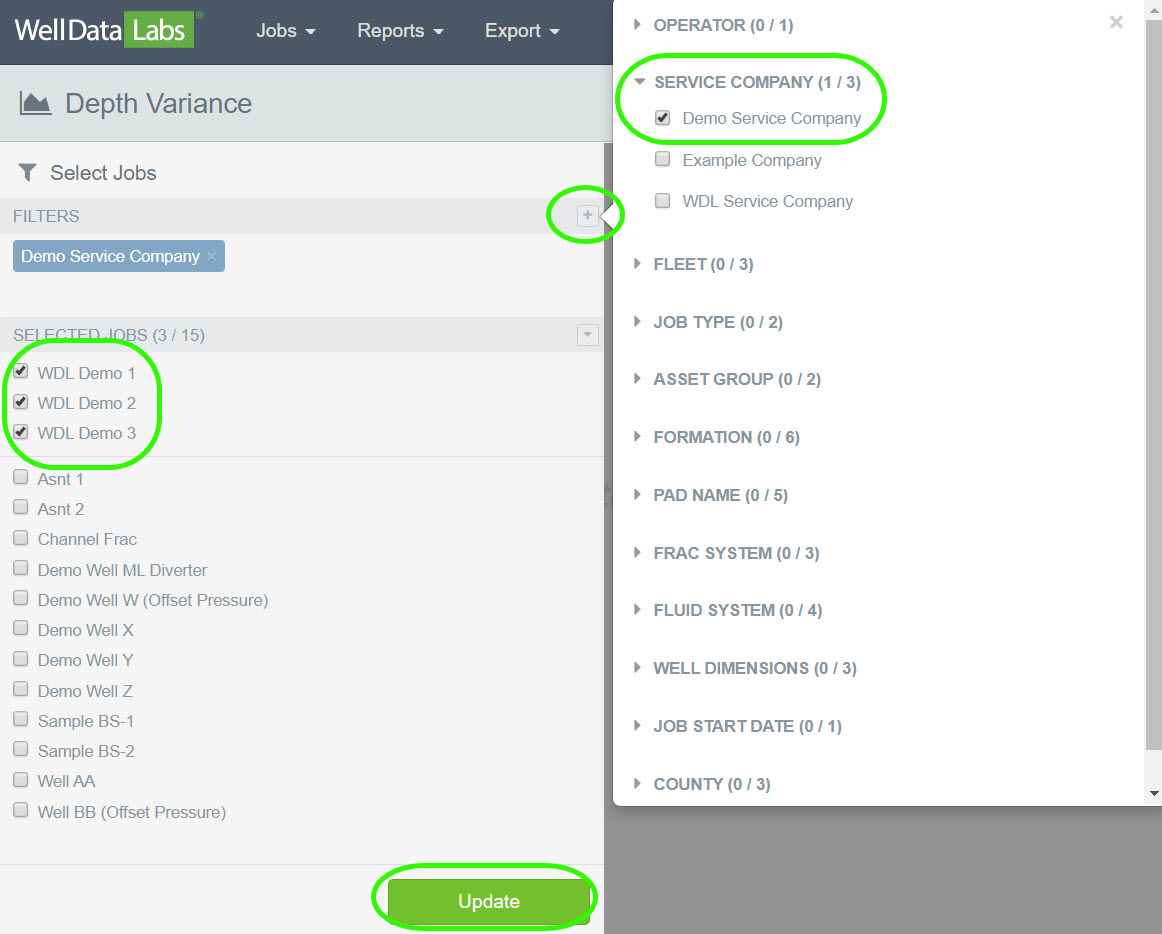Check the Demo Well Y job
The width and height of the screenshot is (1162, 934).
(21, 659)
